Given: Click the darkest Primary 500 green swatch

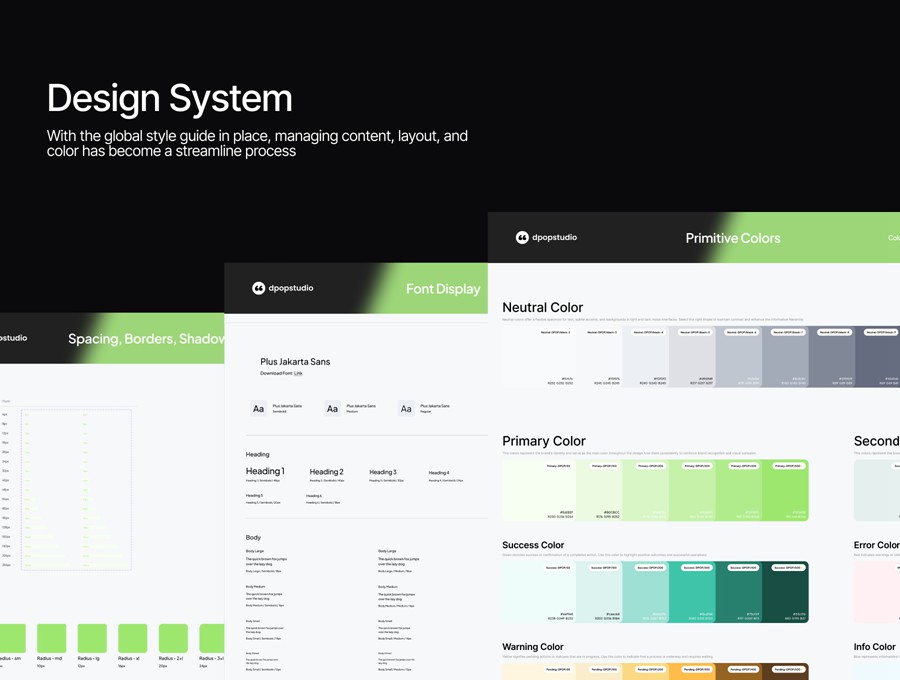Looking at the screenshot, I should (x=785, y=490).
